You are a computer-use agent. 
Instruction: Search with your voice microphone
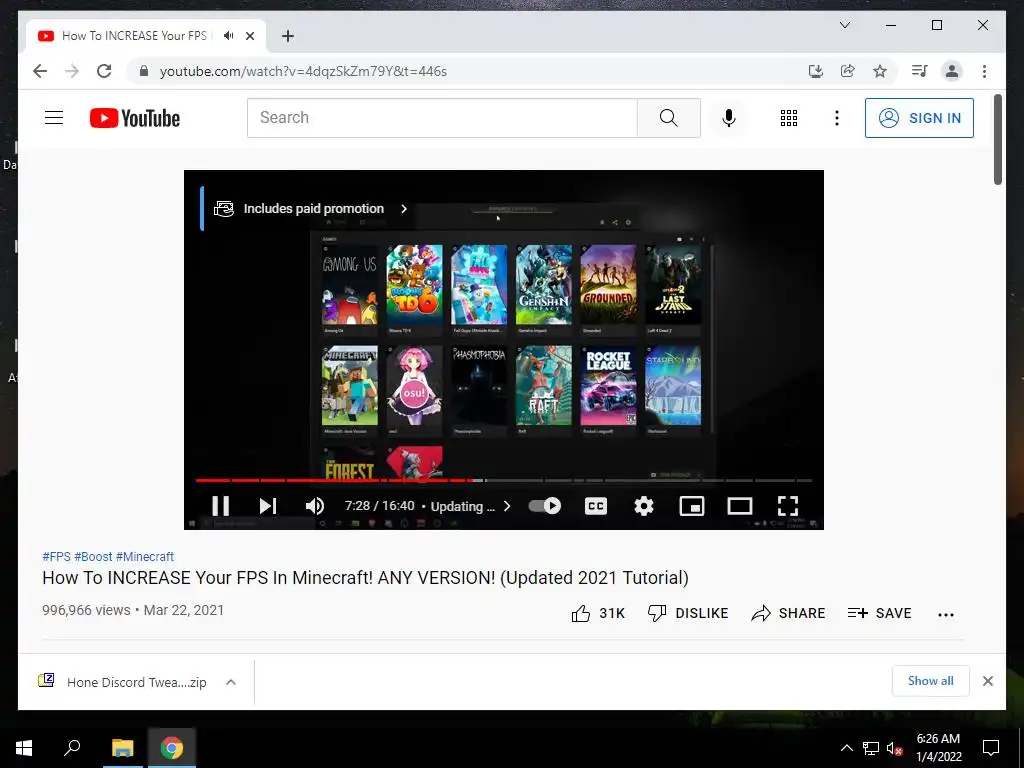[729, 118]
